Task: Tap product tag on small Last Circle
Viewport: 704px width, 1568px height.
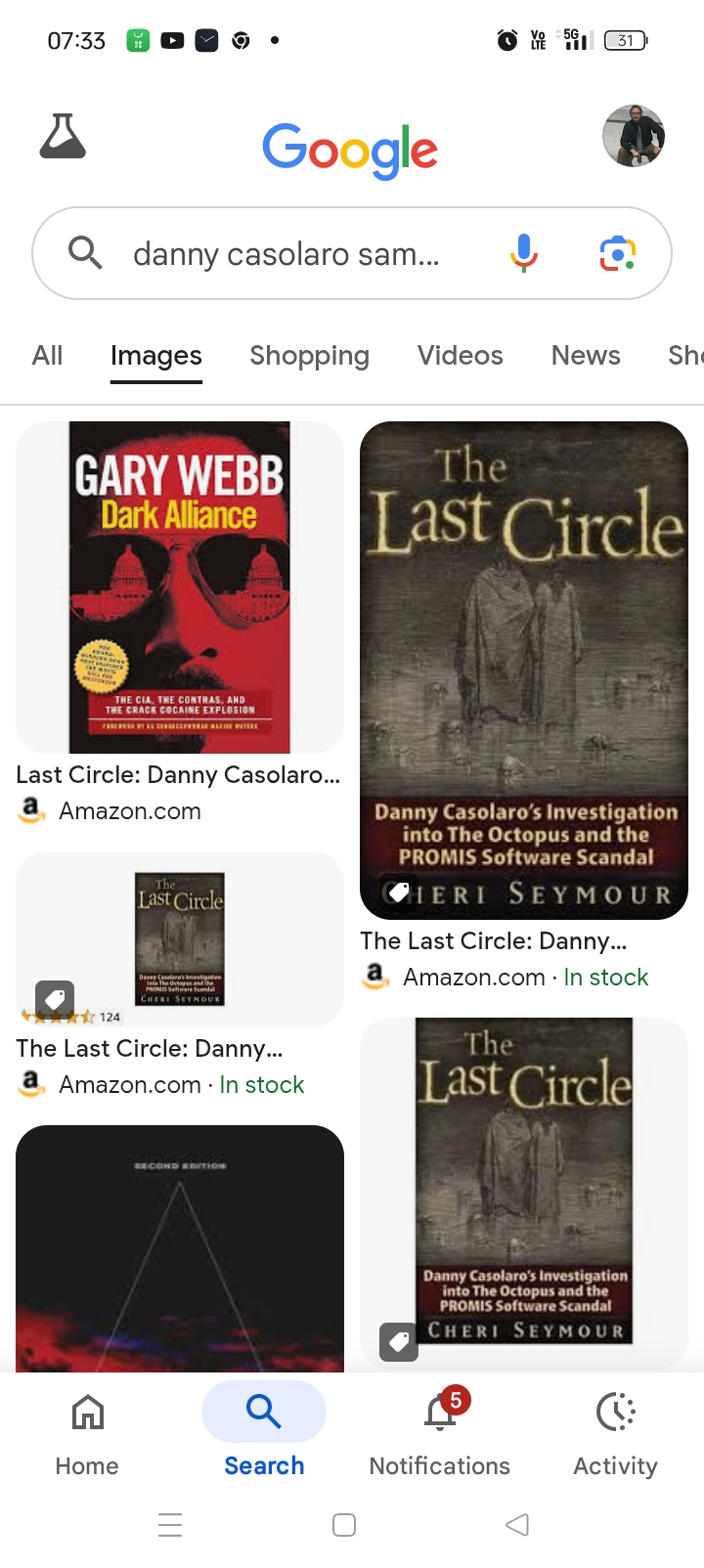Action: [55, 999]
